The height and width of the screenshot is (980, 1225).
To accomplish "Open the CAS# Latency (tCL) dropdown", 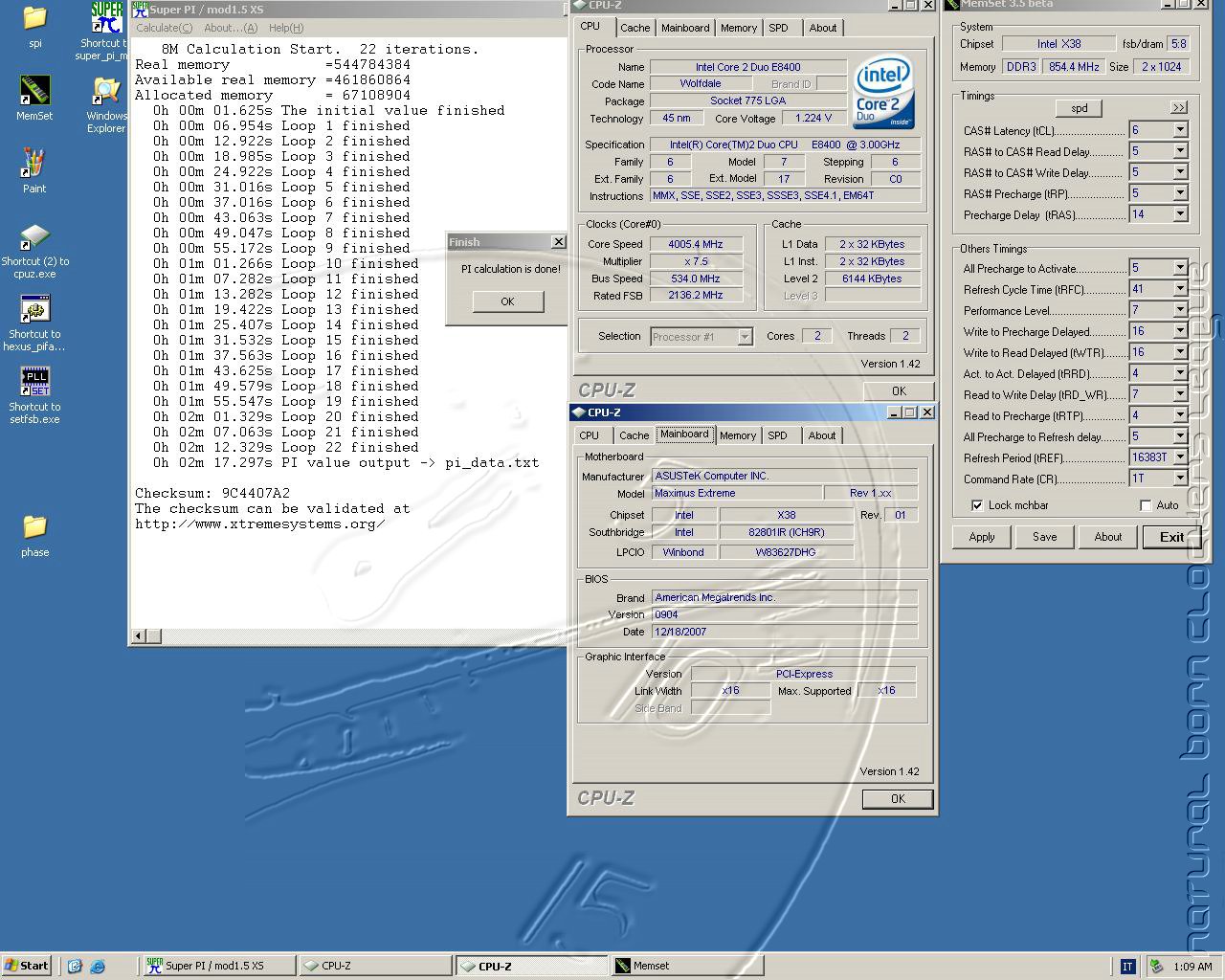I will (1179, 130).
